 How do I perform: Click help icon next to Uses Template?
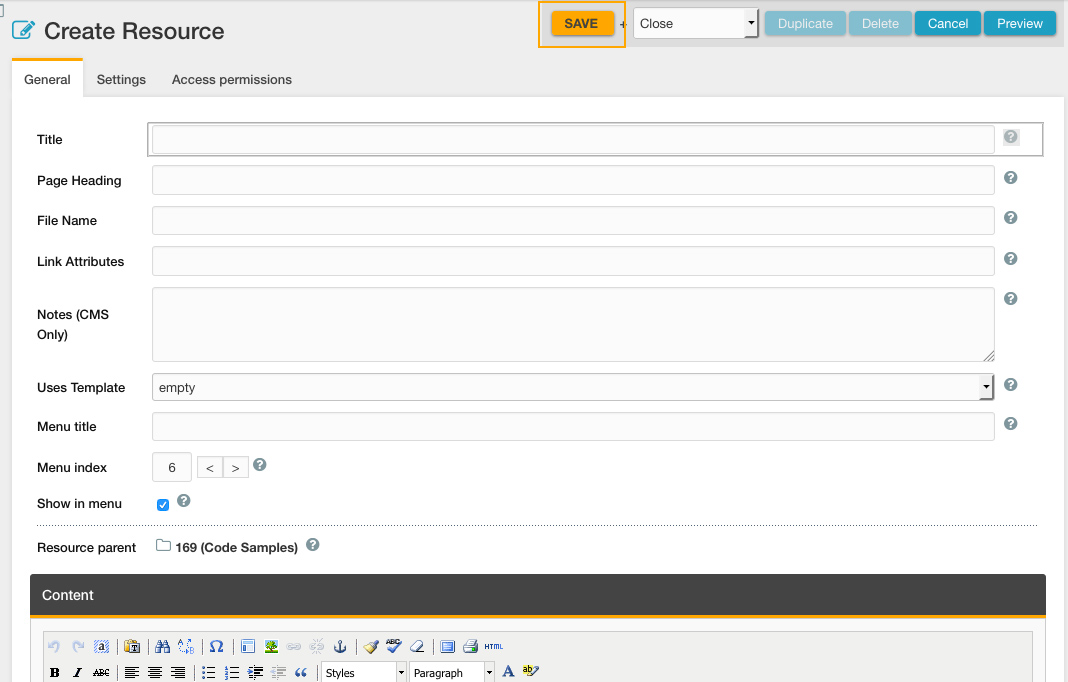(x=1010, y=385)
